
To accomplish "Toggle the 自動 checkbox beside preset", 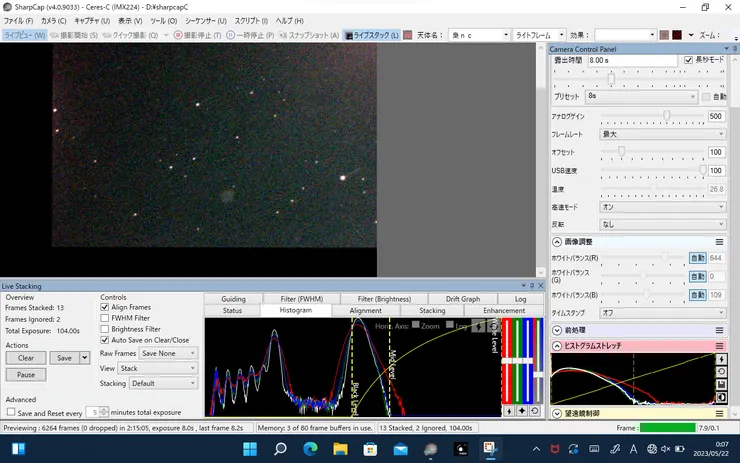I will point(706,97).
